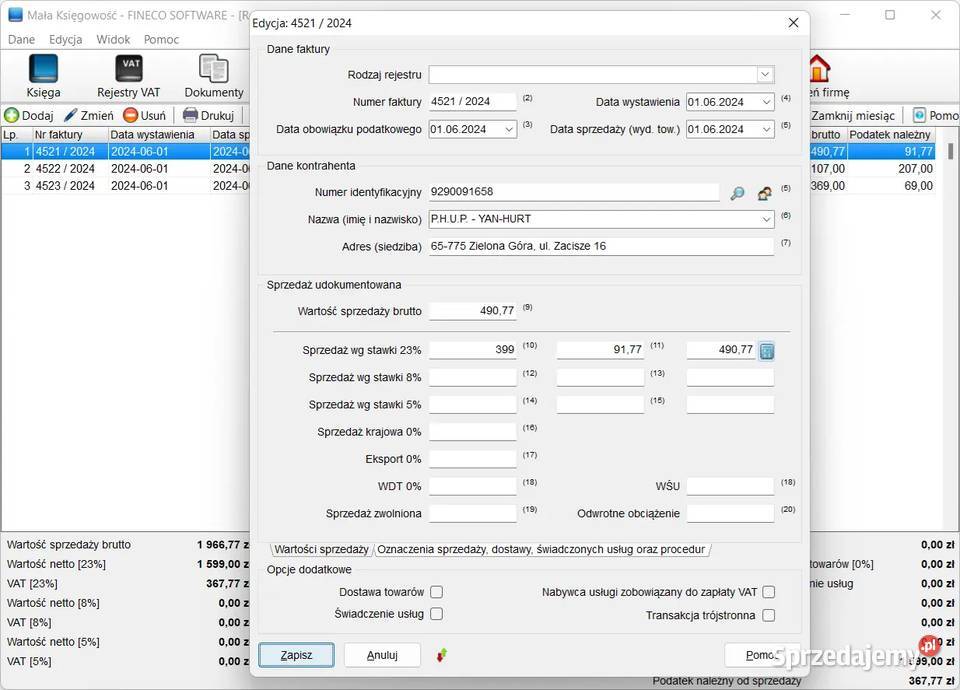Screen dimensions: 960x690
Task: Click the magnifier search icon beside identification number
Action: coord(737,194)
